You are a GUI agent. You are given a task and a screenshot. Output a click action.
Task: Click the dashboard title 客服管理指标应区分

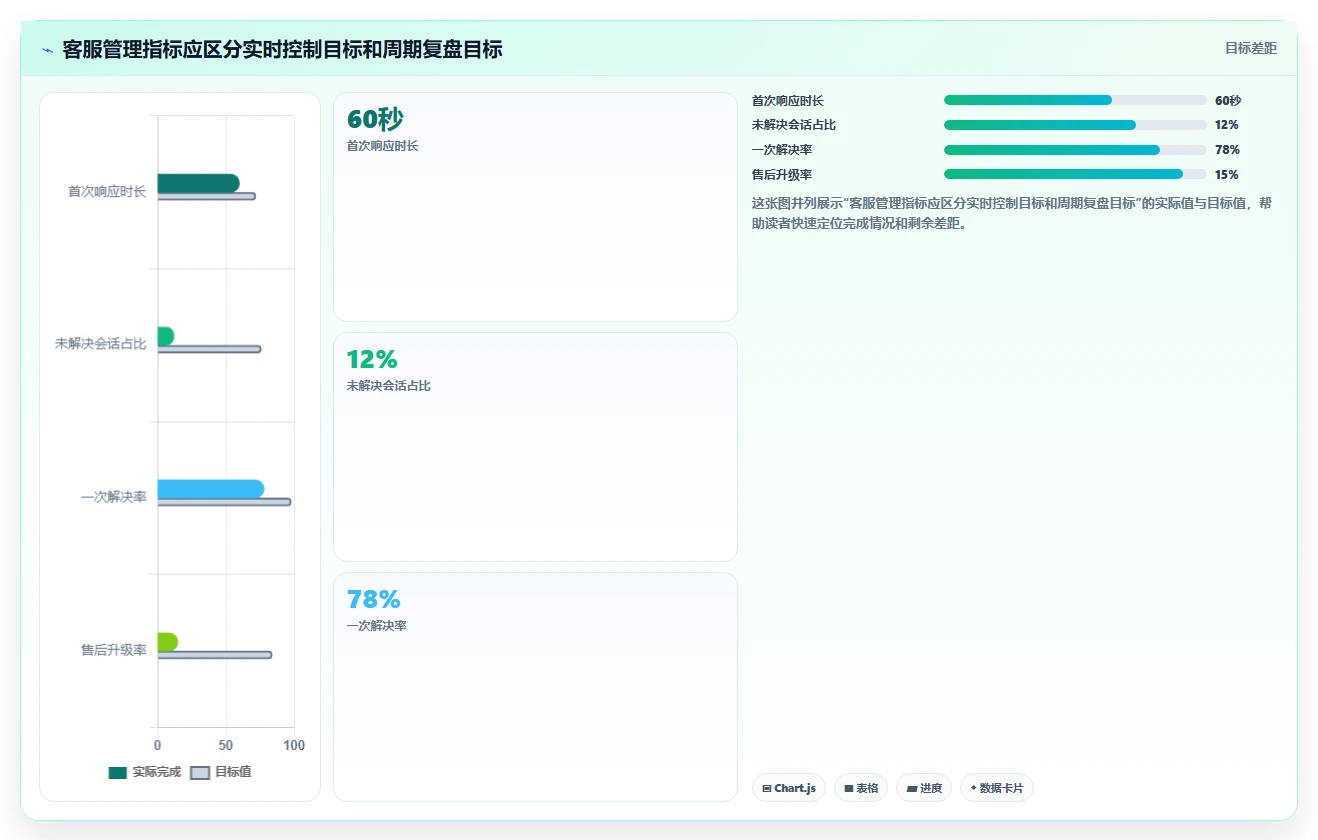(x=282, y=49)
